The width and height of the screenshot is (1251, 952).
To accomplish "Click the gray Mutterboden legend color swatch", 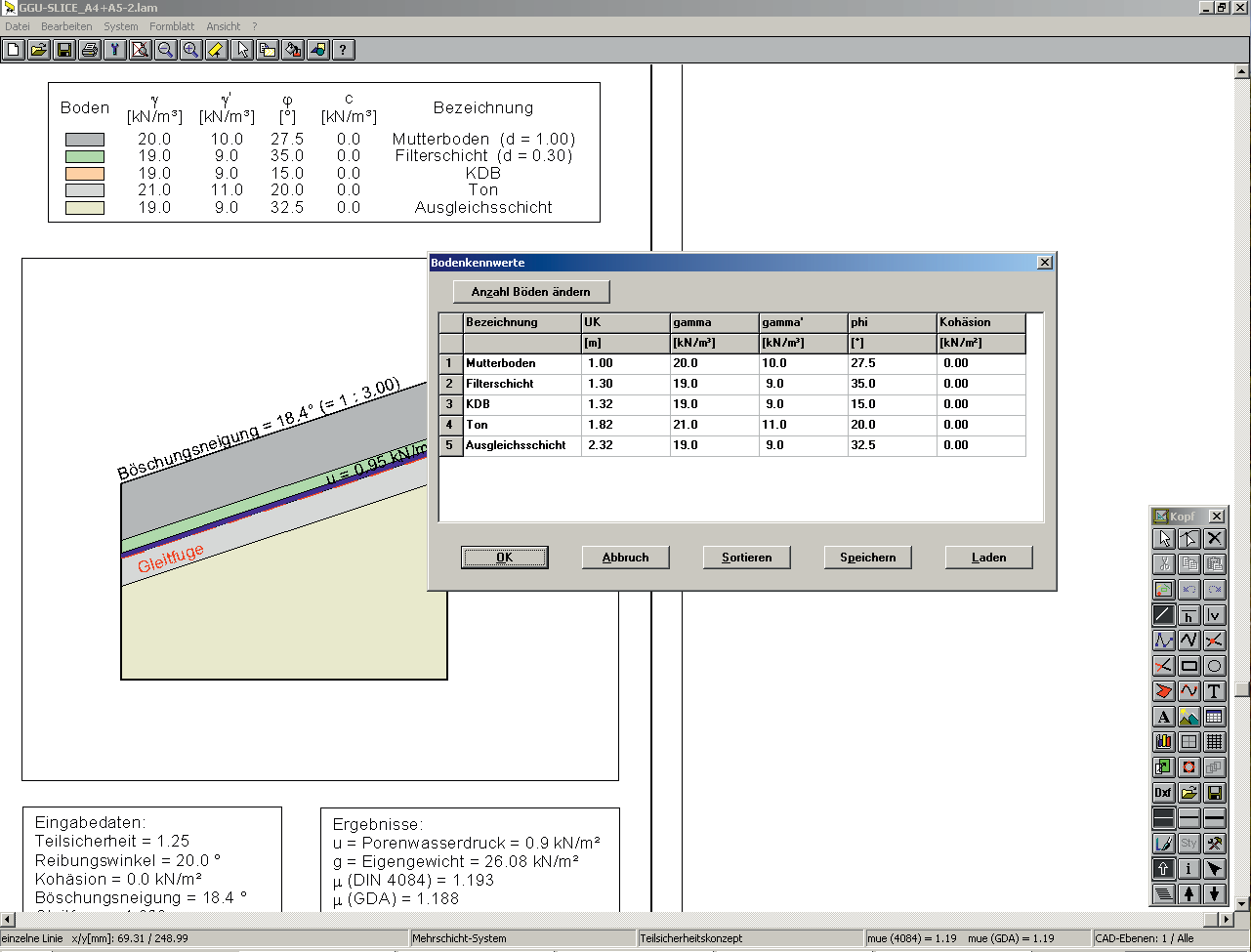I will click(x=85, y=140).
